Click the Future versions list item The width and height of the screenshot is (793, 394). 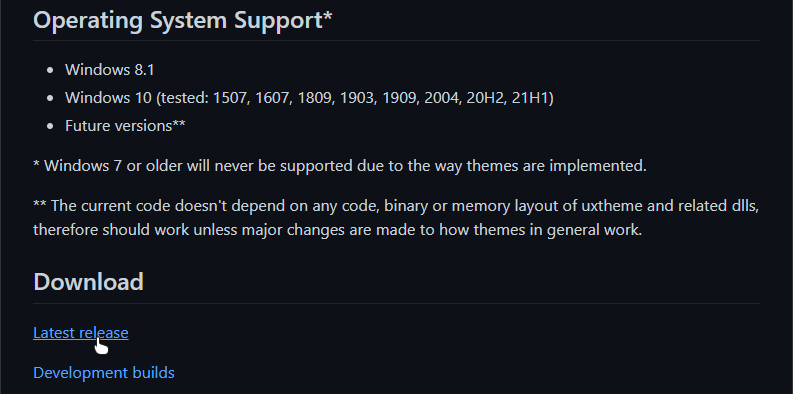pyautogui.click(x=125, y=125)
